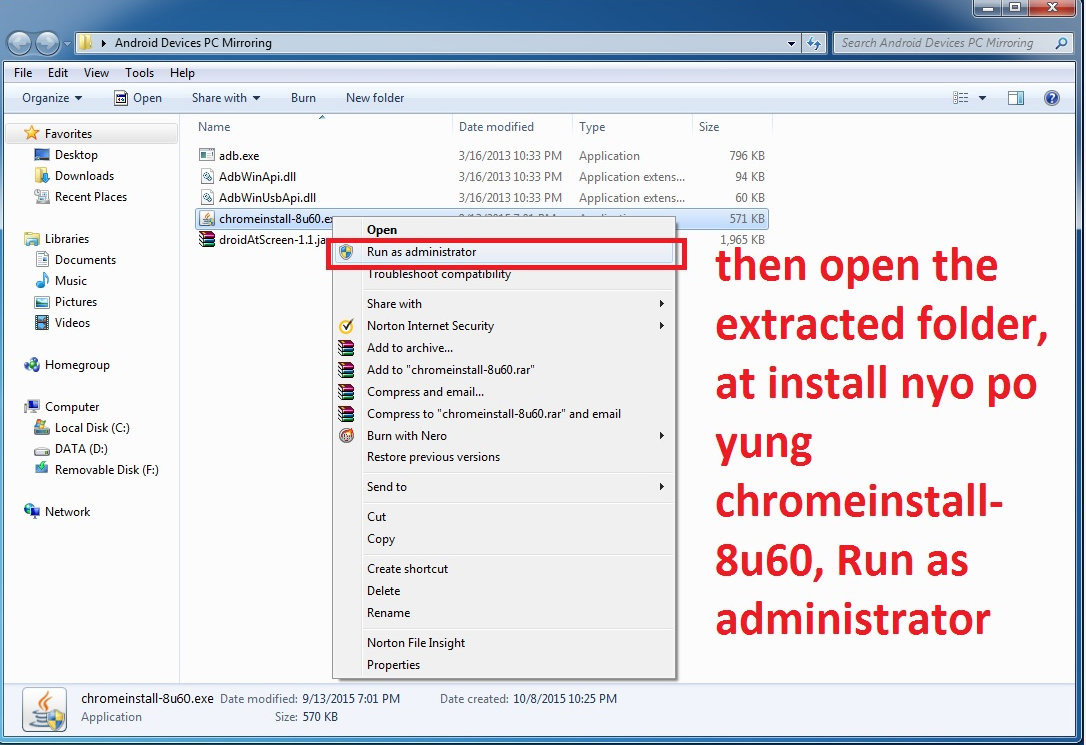The image size is (1086, 745).
Task: Click the Videos library icon
Action: 42,323
